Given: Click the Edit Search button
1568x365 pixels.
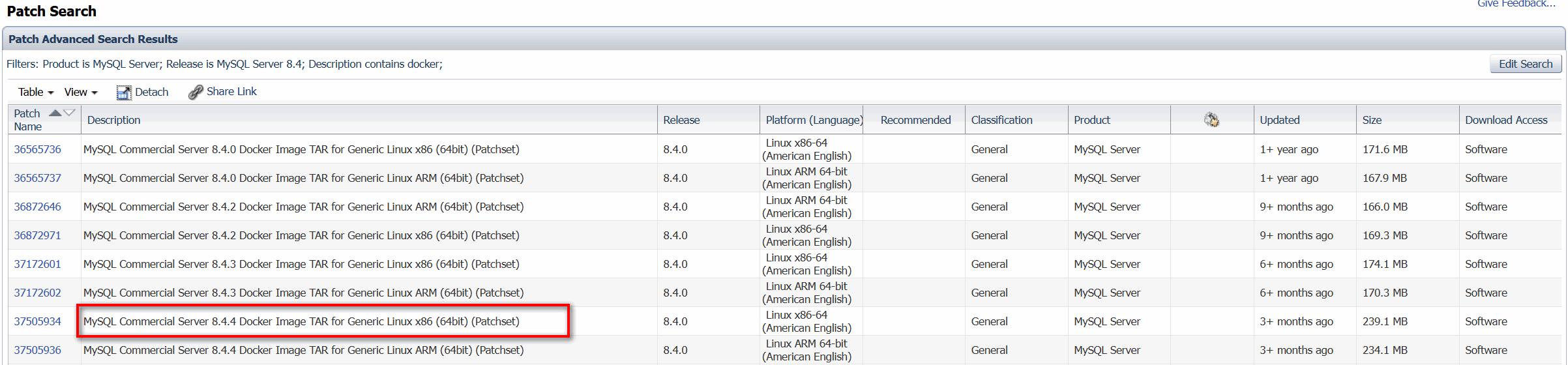Looking at the screenshot, I should click(1526, 64).
